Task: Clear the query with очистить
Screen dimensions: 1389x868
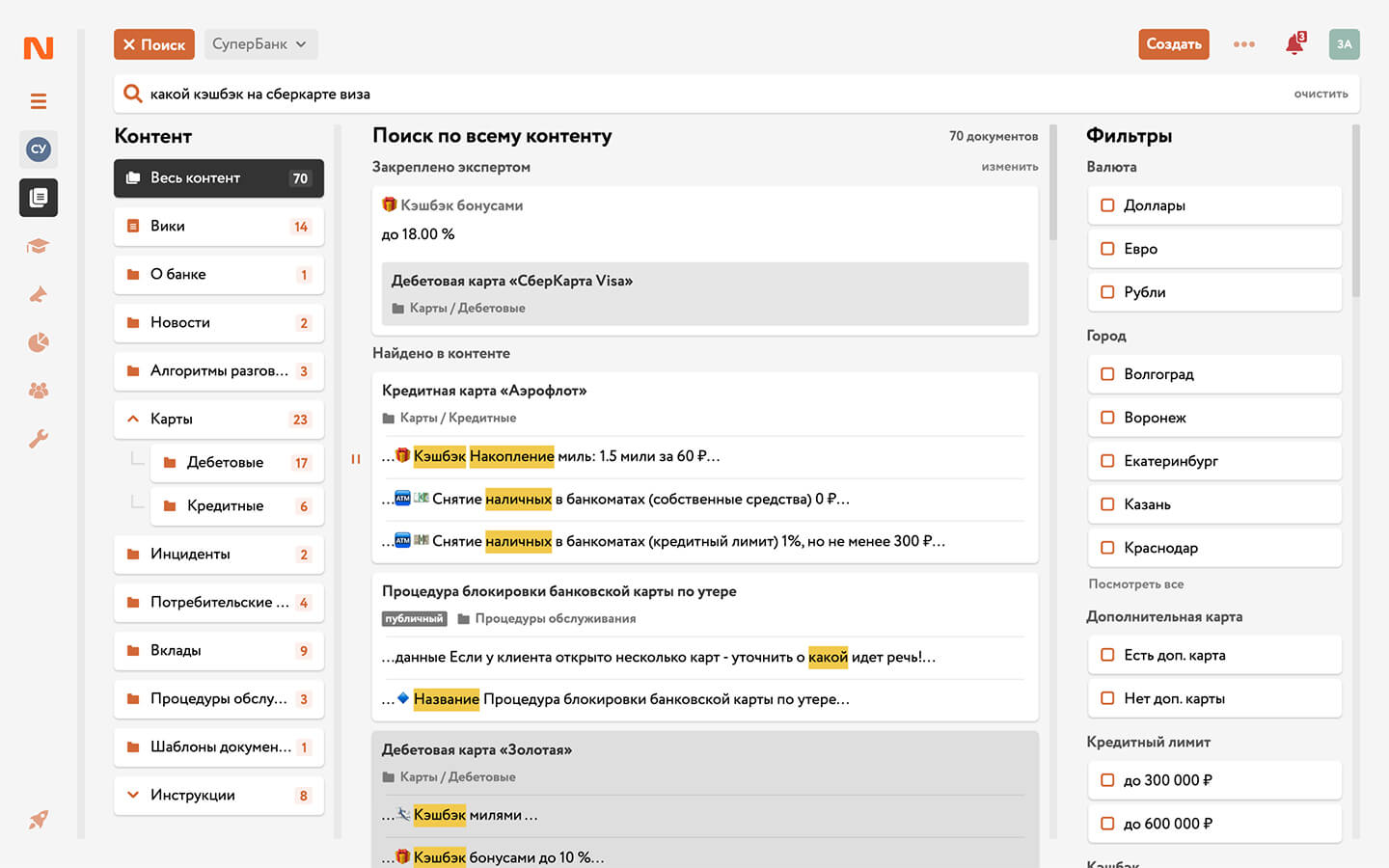Action: [1321, 94]
